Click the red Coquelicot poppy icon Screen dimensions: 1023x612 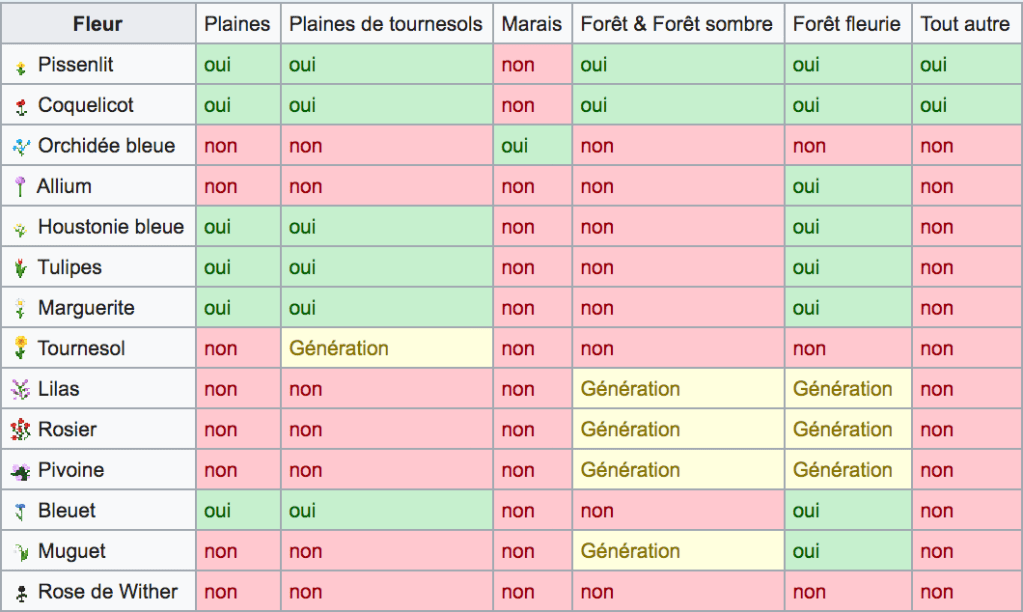tap(21, 107)
